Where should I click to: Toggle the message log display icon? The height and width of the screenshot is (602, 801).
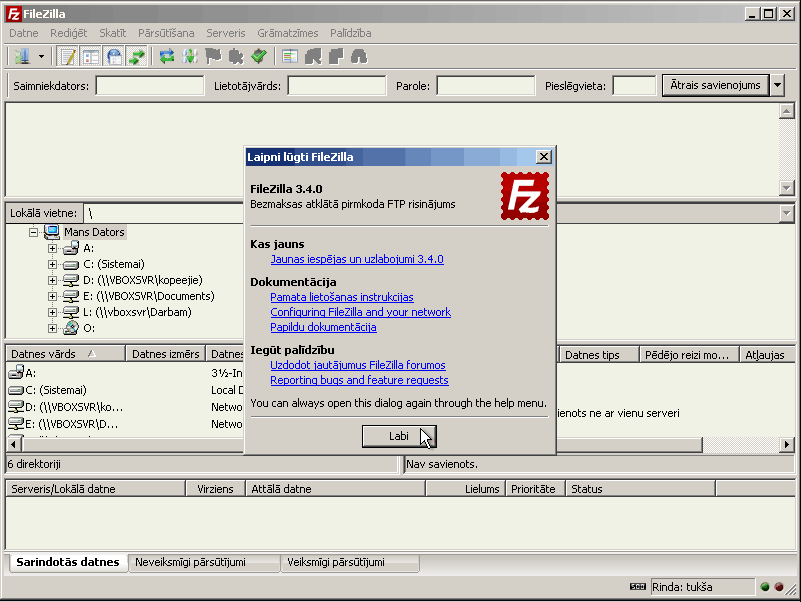[68, 56]
